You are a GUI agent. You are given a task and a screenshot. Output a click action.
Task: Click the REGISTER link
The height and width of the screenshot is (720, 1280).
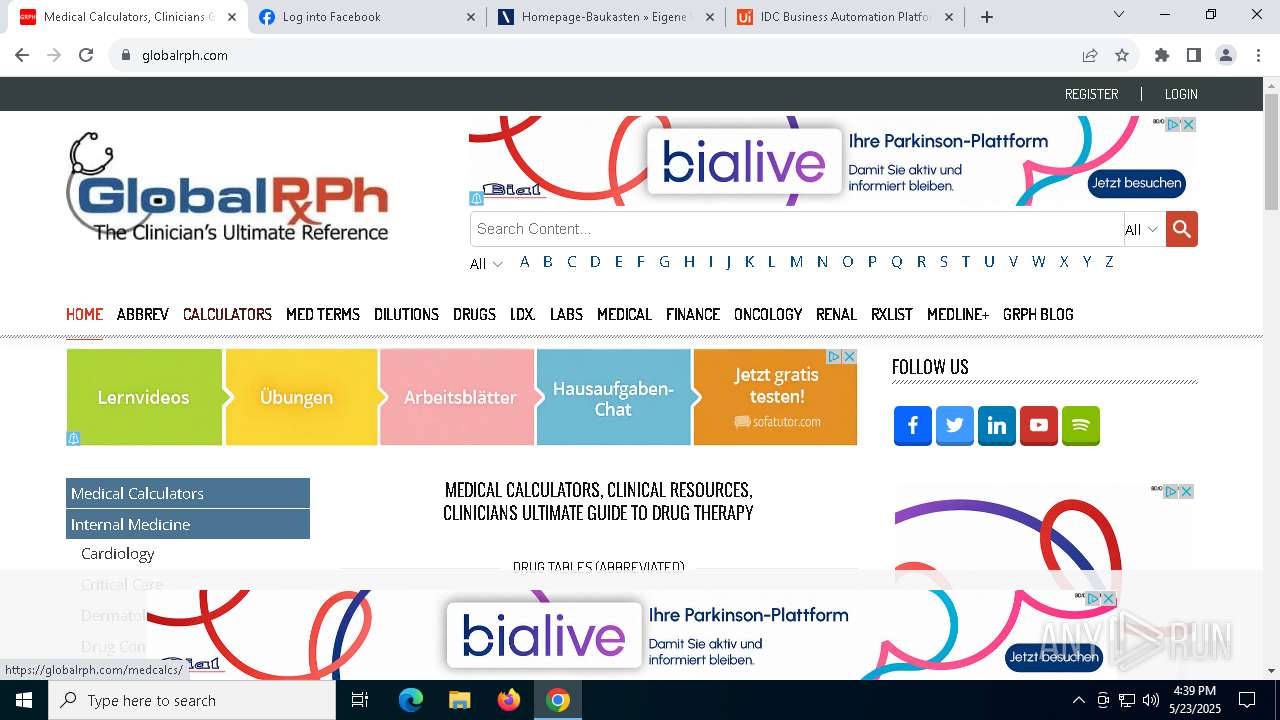pyautogui.click(x=1091, y=94)
